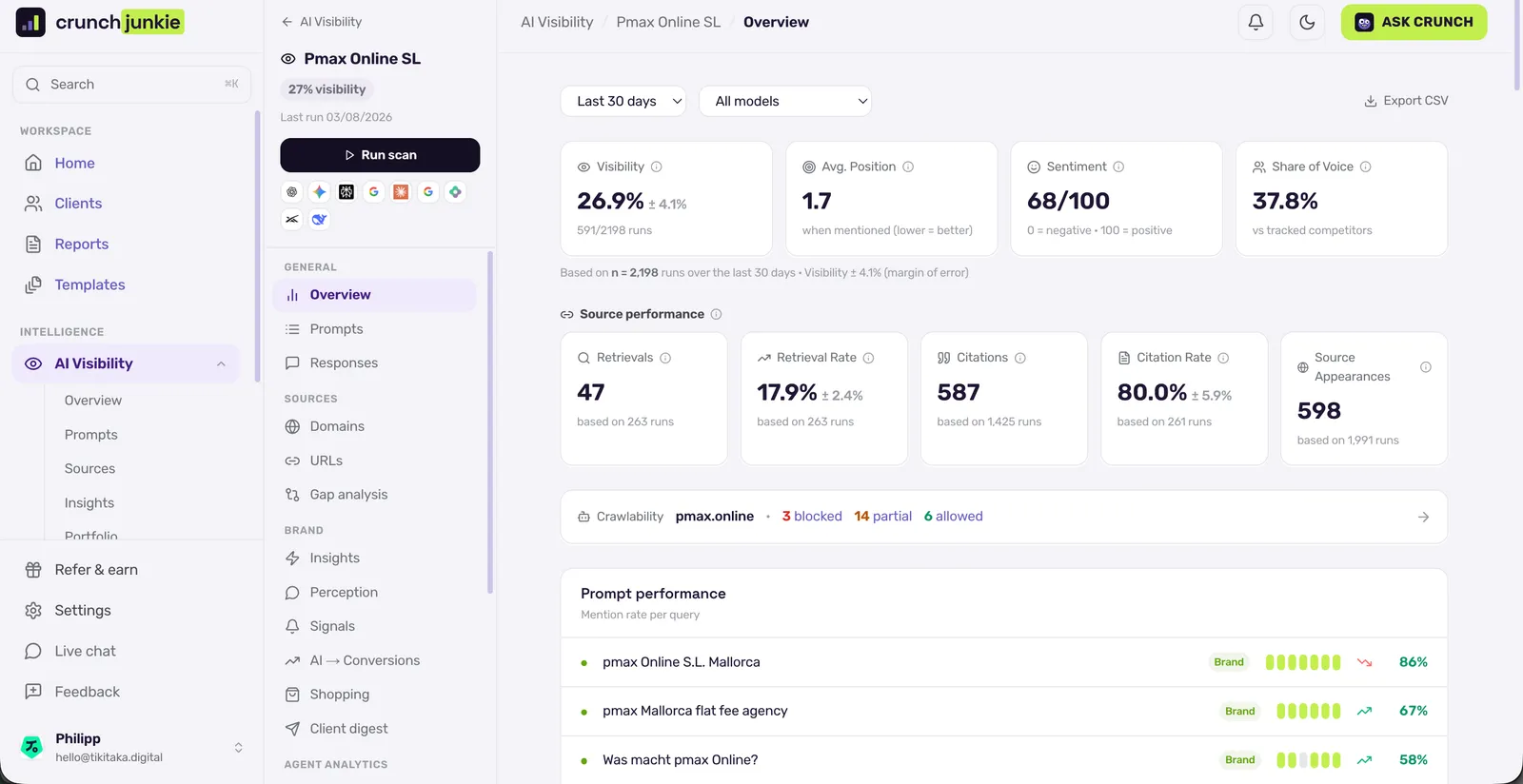
Task: Click the Search field
Action: [x=132, y=85]
